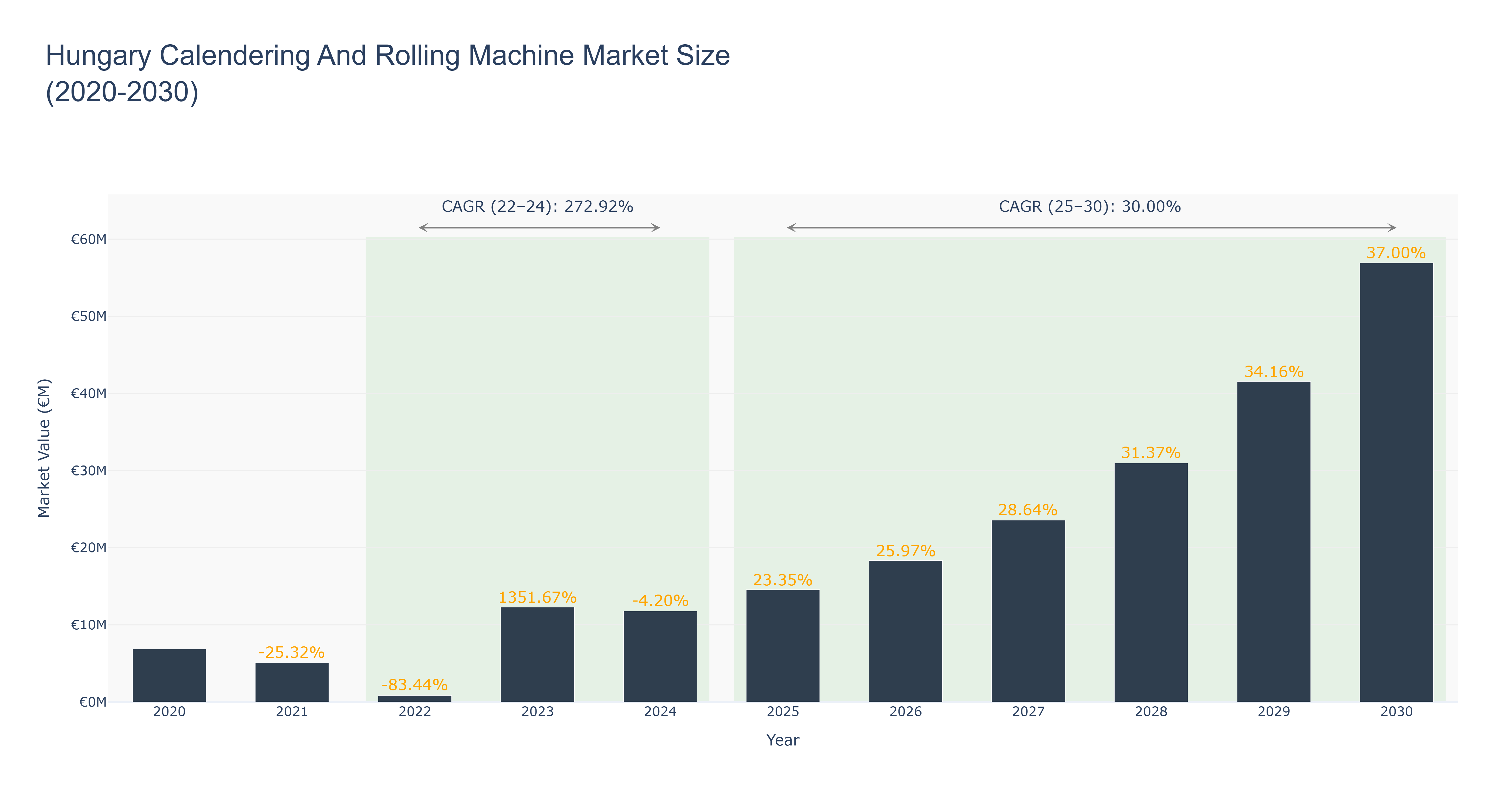Click the €10M y-axis tick label
The width and height of the screenshot is (1512, 810).
tap(89, 625)
